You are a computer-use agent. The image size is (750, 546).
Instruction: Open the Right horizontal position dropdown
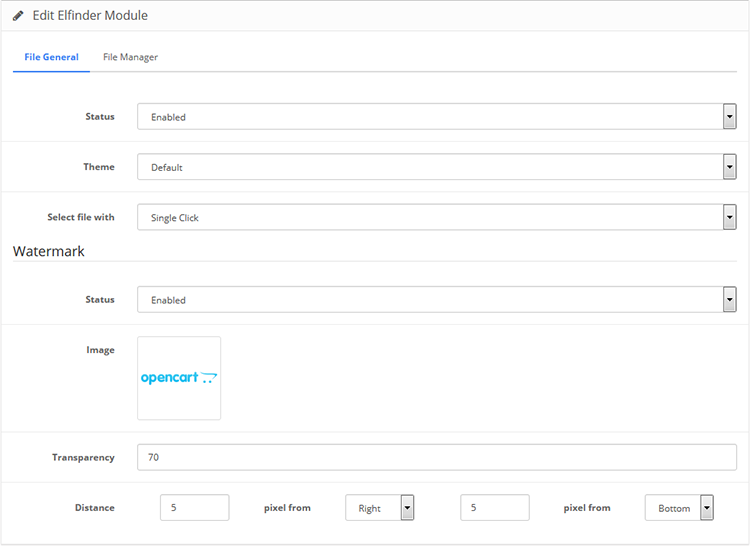point(379,508)
